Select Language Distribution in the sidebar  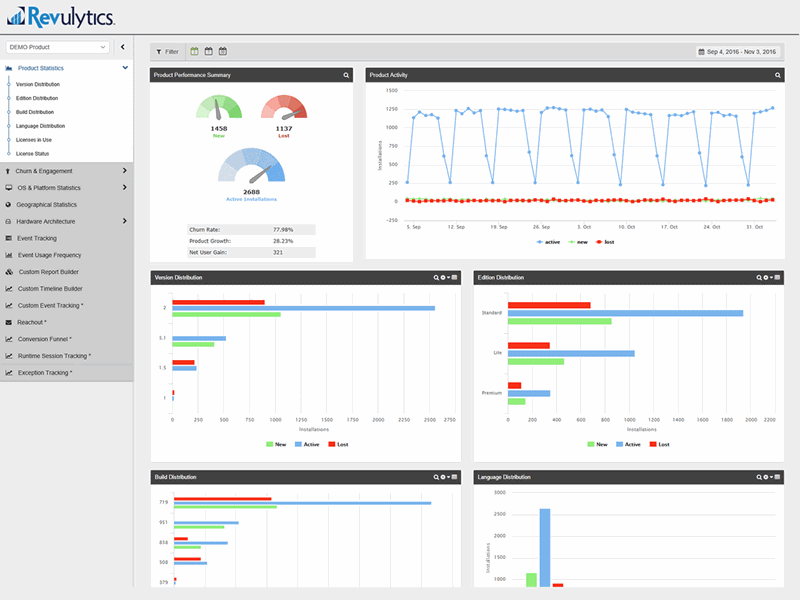tap(40, 126)
